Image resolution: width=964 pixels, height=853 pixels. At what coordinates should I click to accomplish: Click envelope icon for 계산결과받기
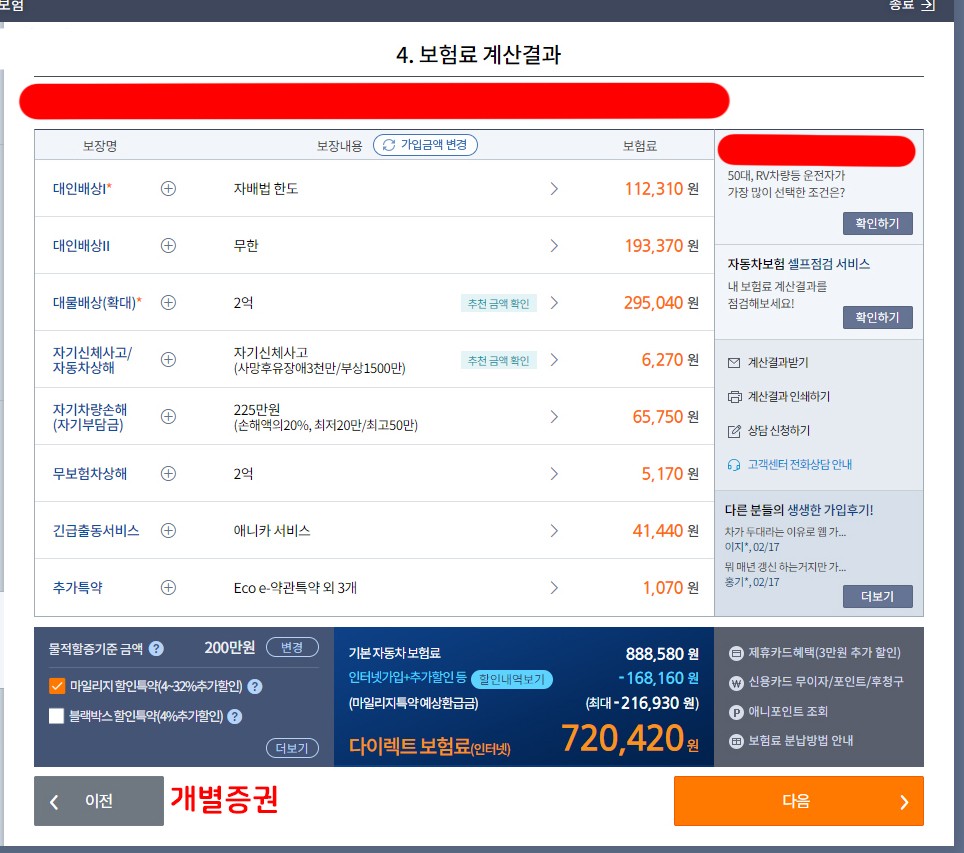click(734, 363)
